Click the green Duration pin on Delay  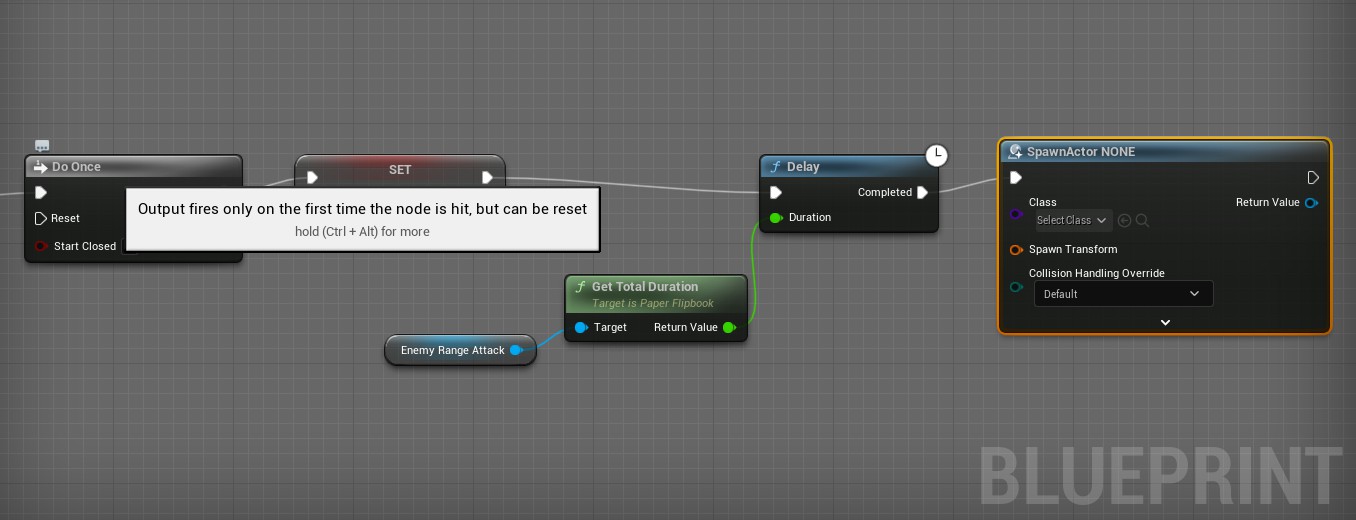click(776, 217)
